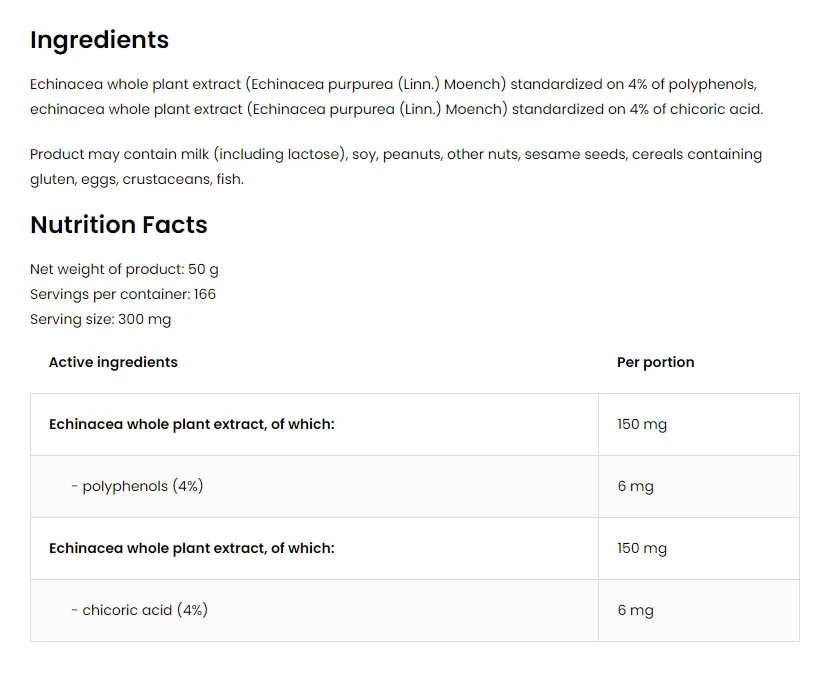Select the 'Net weight of product: 50 g' line
Image resolution: width=835 pixels, height=674 pixels.
coord(124,269)
